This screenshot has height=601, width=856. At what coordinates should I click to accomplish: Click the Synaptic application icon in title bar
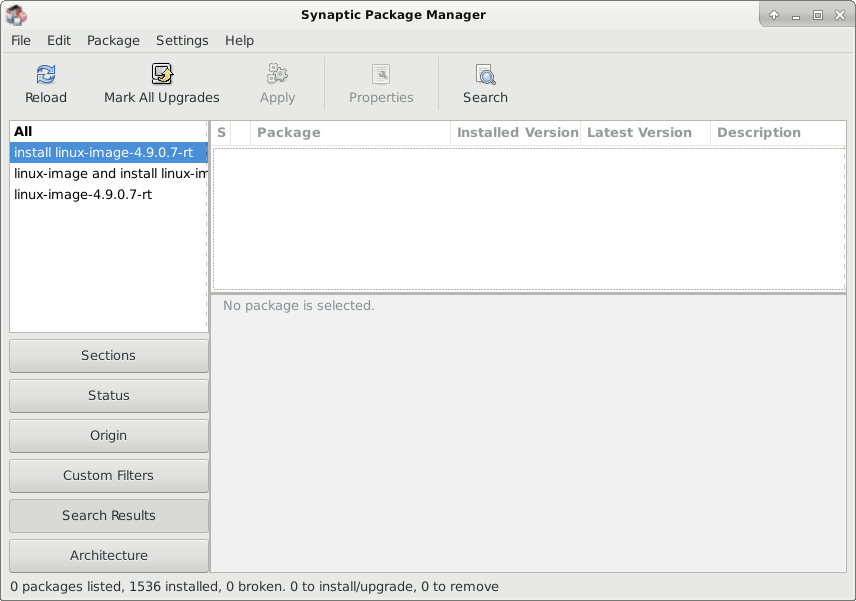pos(16,15)
